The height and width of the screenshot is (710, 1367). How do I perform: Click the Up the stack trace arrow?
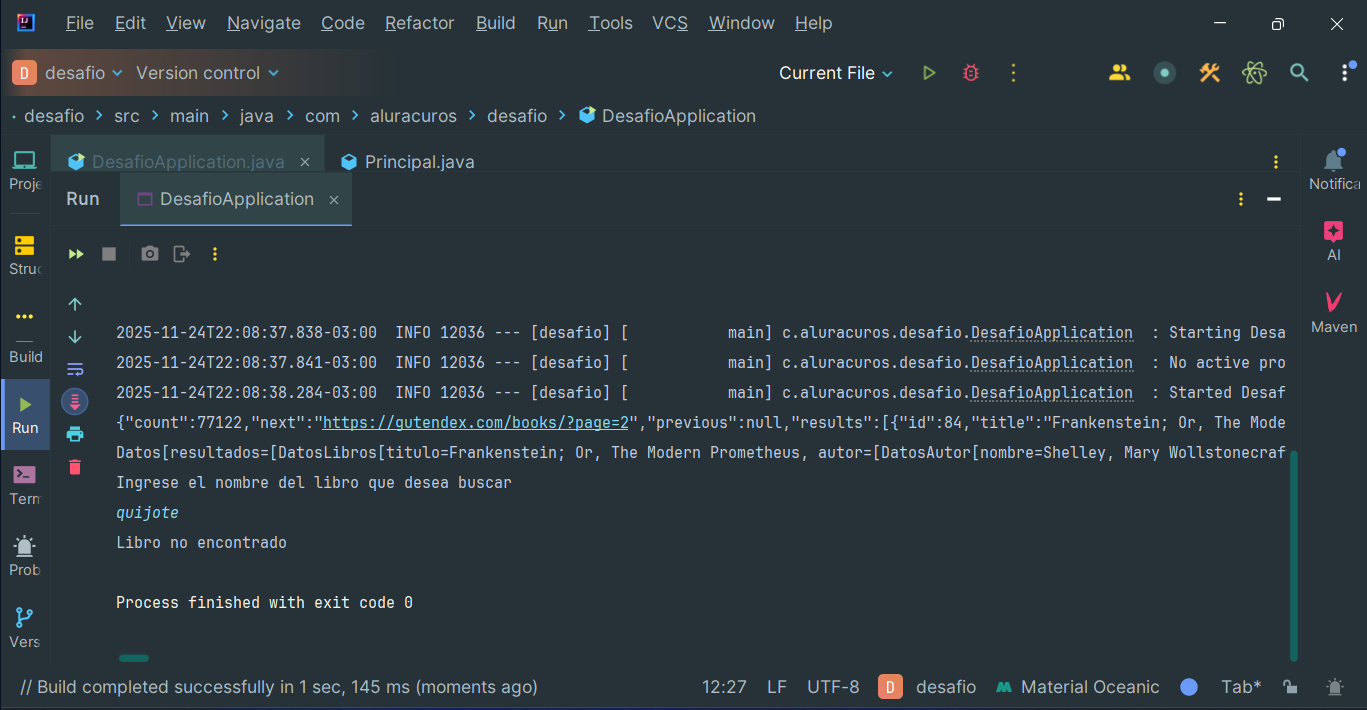(75, 304)
